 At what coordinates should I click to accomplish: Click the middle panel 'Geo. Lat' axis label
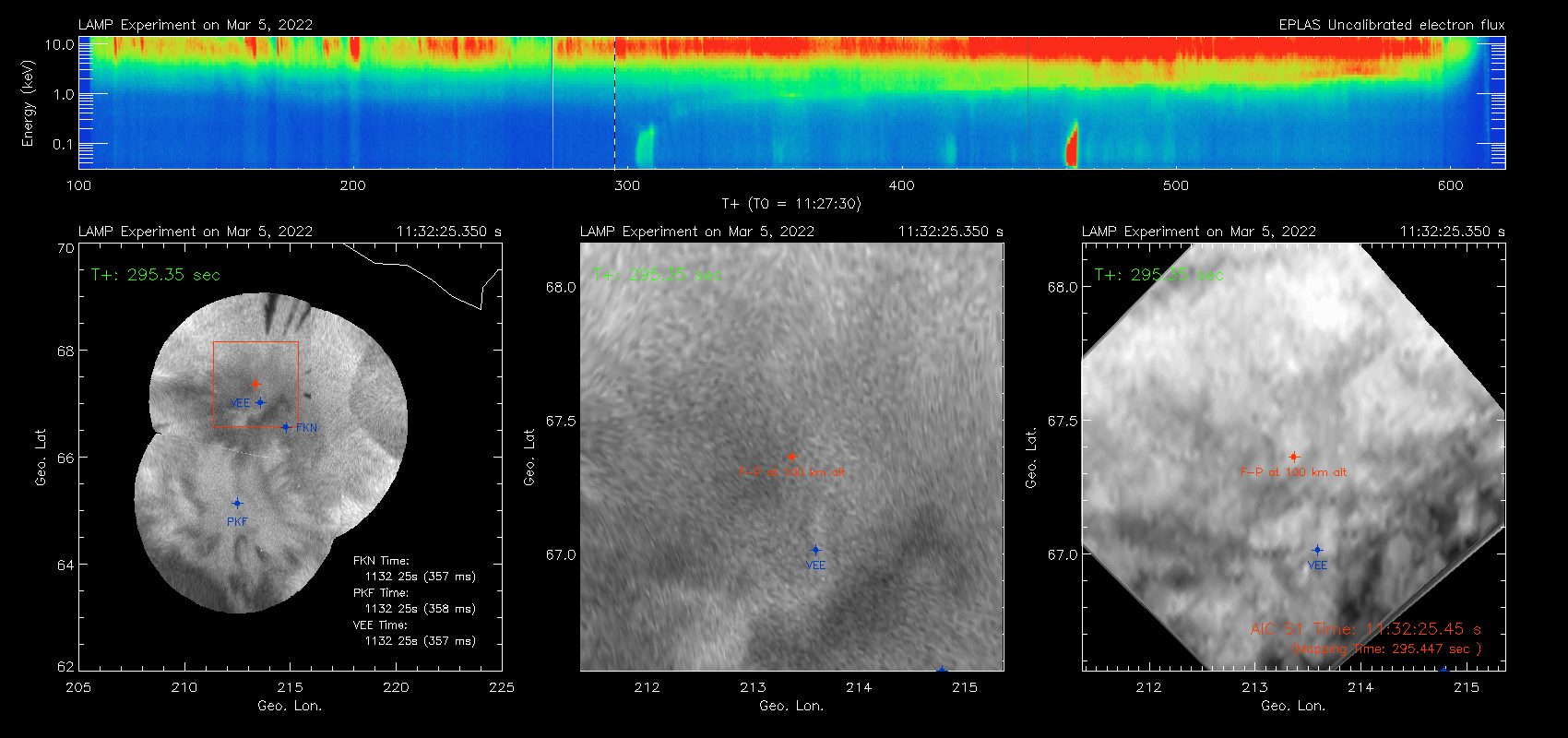[529, 457]
